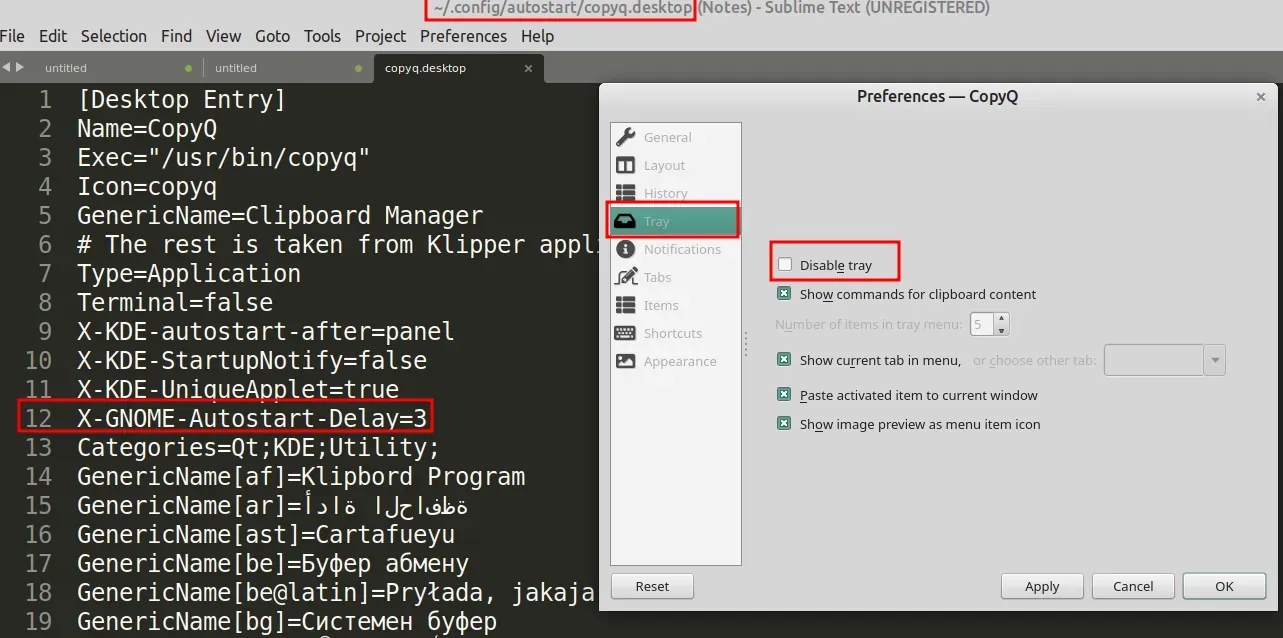Click the General label in the sidebar
The width and height of the screenshot is (1283, 638).
point(667,137)
